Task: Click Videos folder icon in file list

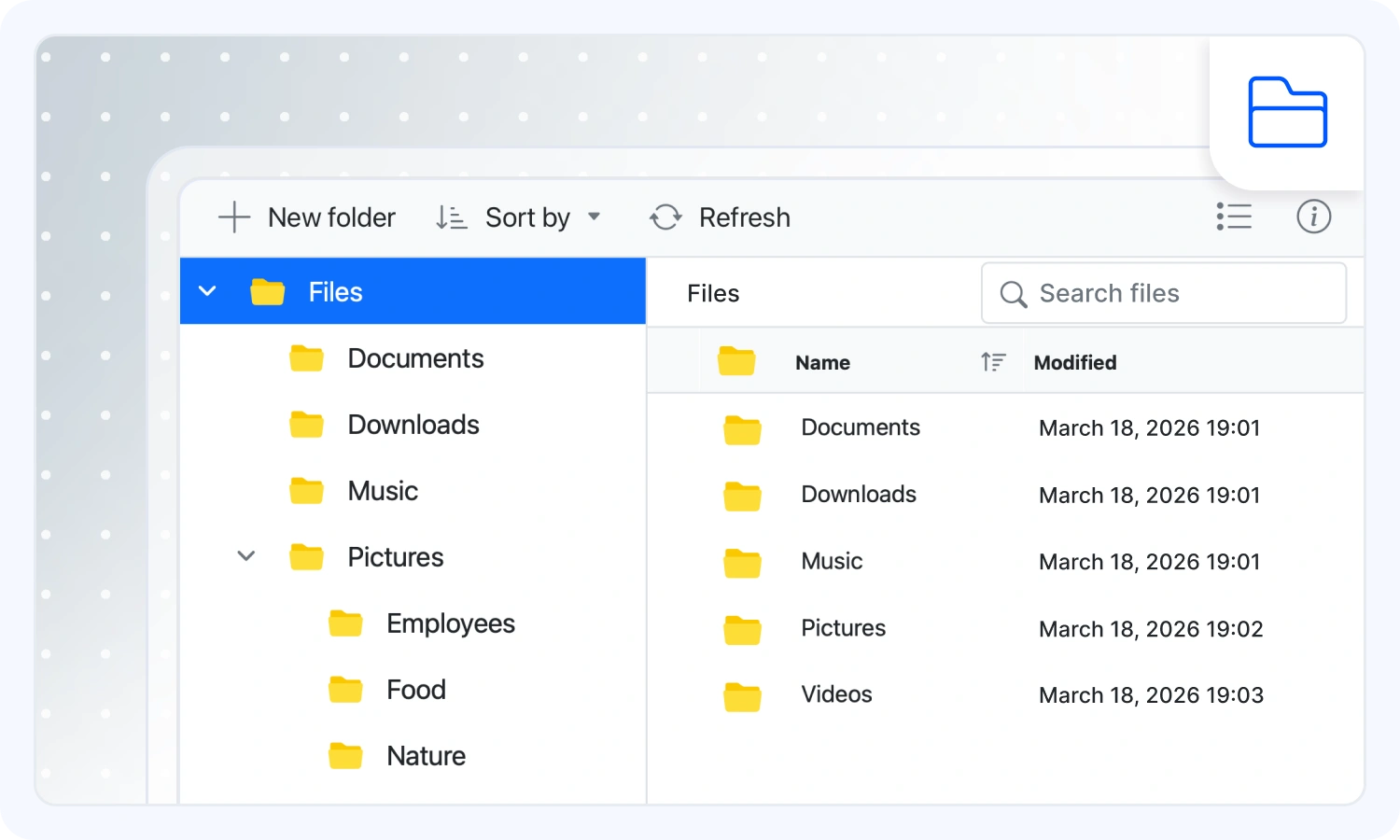Action: [742, 696]
